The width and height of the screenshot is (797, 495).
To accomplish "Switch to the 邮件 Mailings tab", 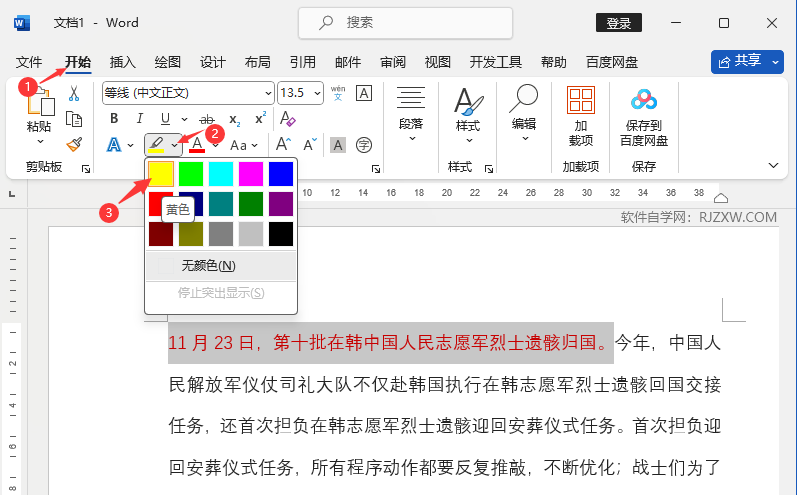I will pyautogui.click(x=348, y=63).
